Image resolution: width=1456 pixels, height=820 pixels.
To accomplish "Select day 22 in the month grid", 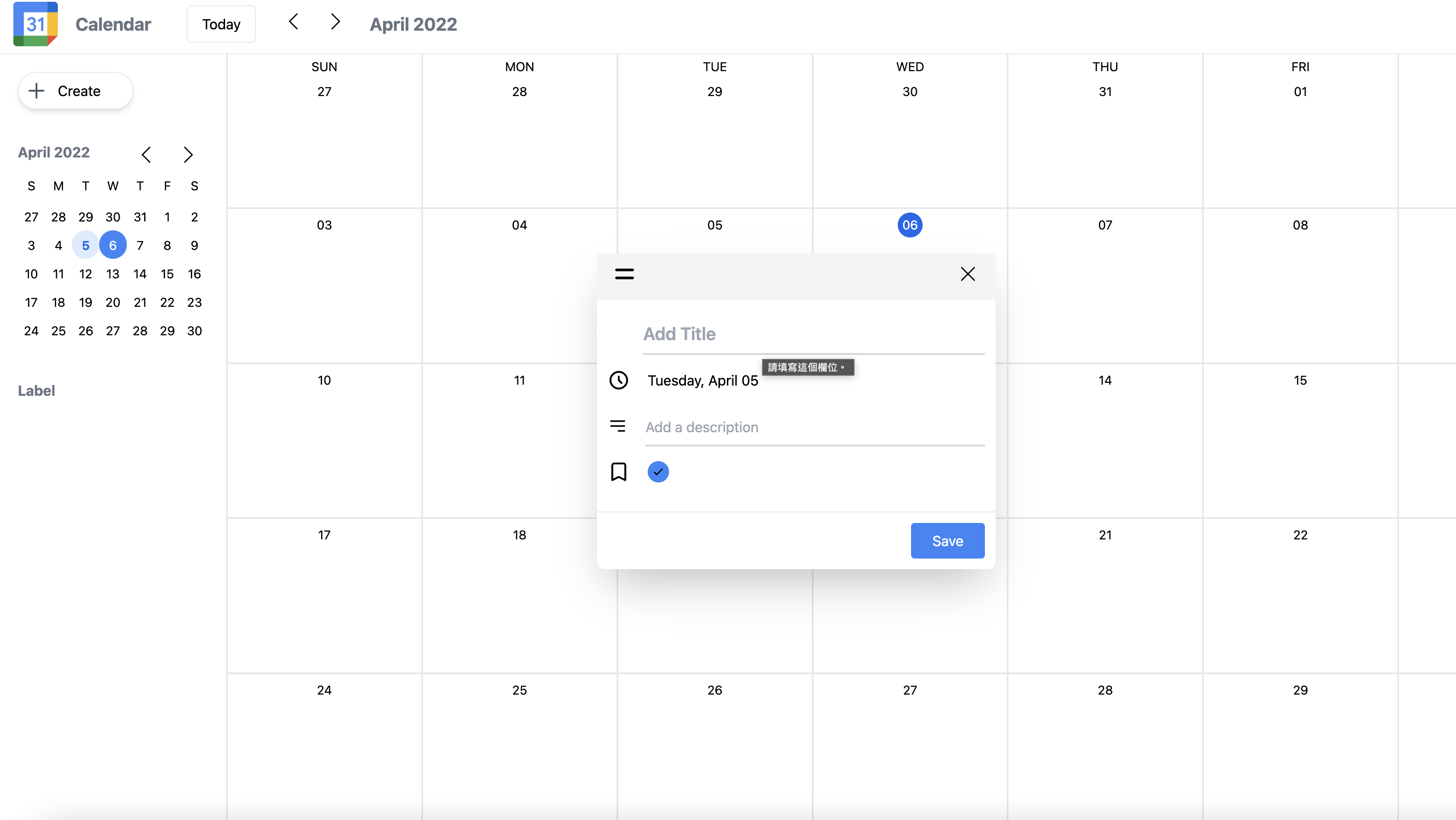I will point(1300,535).
